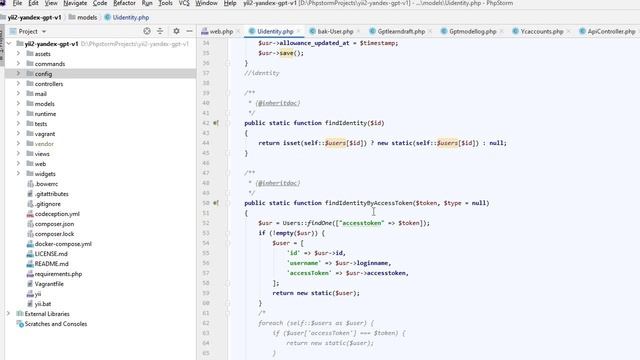Screen dimensions: 640x360
Task: Open the Edit menu
Action: pyautogui.click(x=33, y=3)
